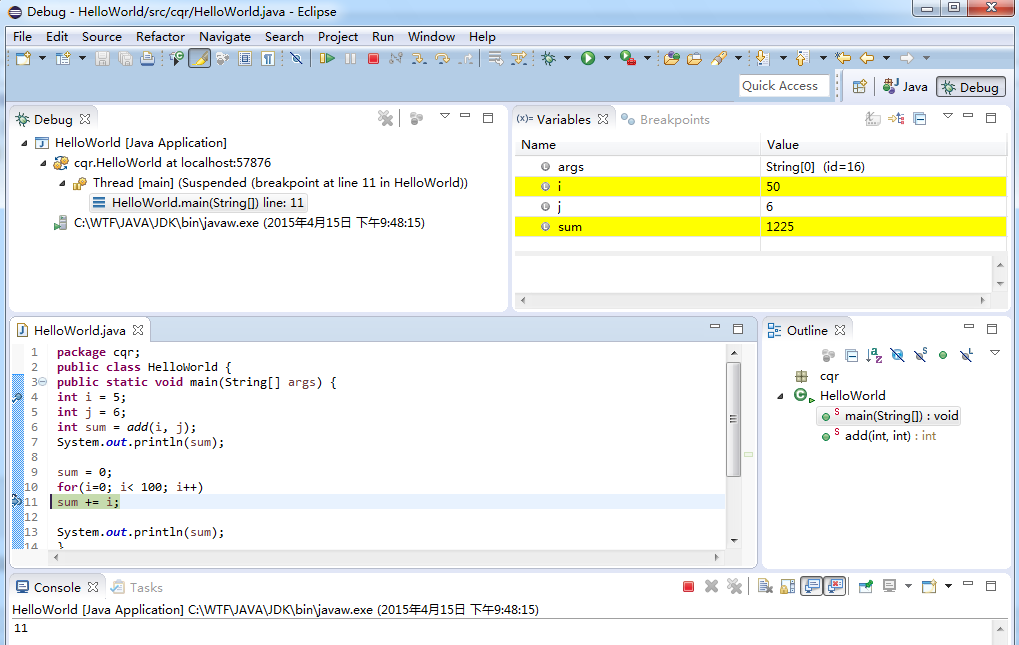Image resolution: width=1019 pixels, height=645 pixels.
Task: Collapse cqr.HelloWorld at localhost node
Action: pyautogui.click(x=43, y=163)
